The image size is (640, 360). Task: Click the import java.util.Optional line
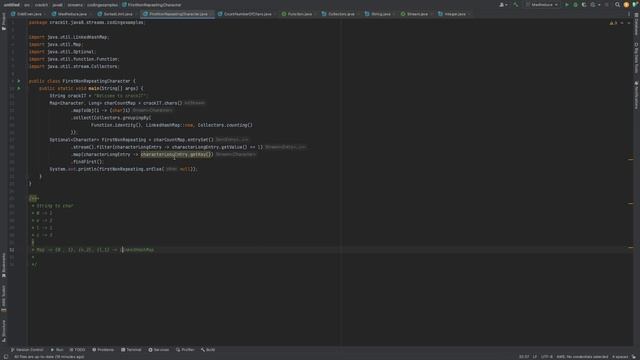tap(62, 52)
